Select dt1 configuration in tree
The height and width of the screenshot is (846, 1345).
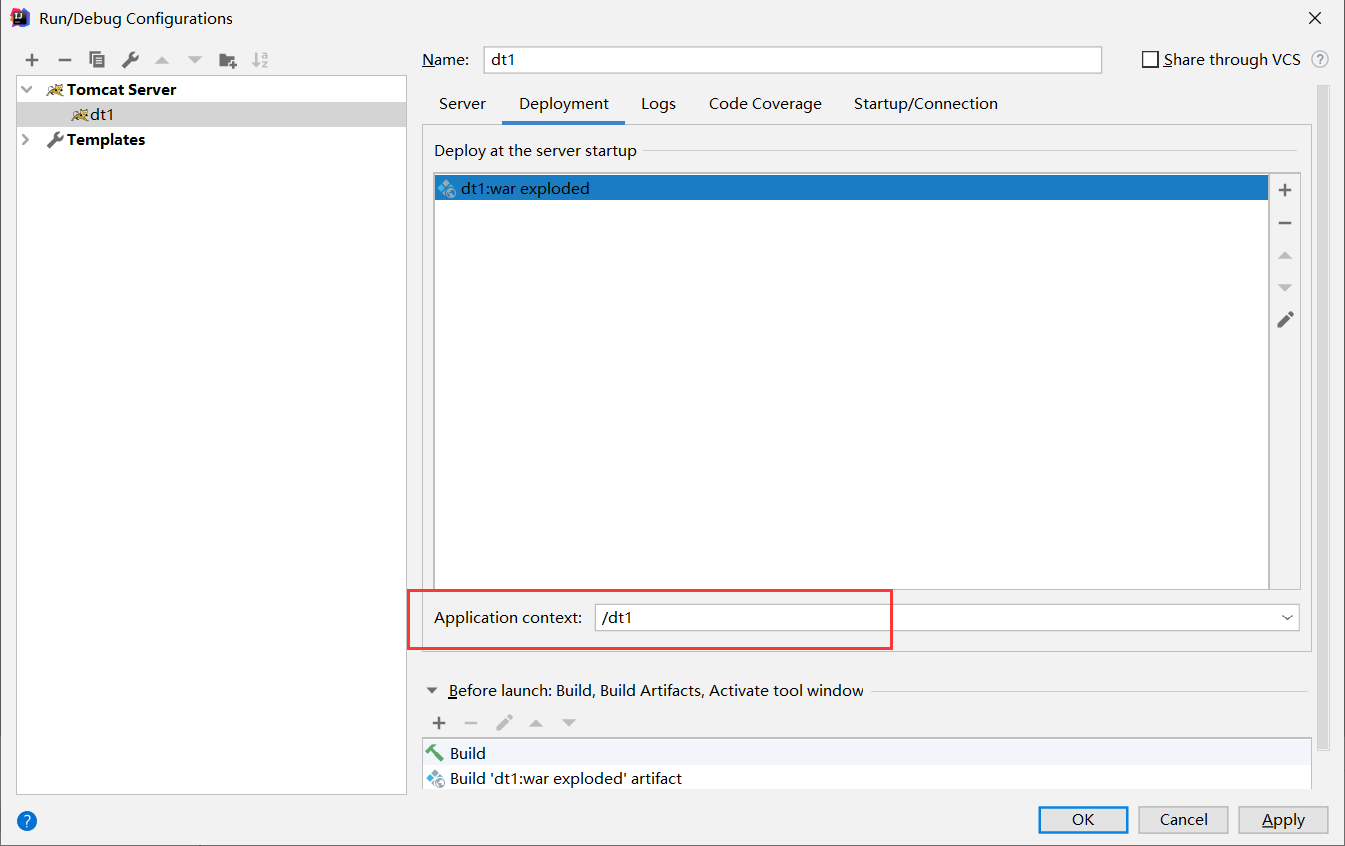[211, 115]
